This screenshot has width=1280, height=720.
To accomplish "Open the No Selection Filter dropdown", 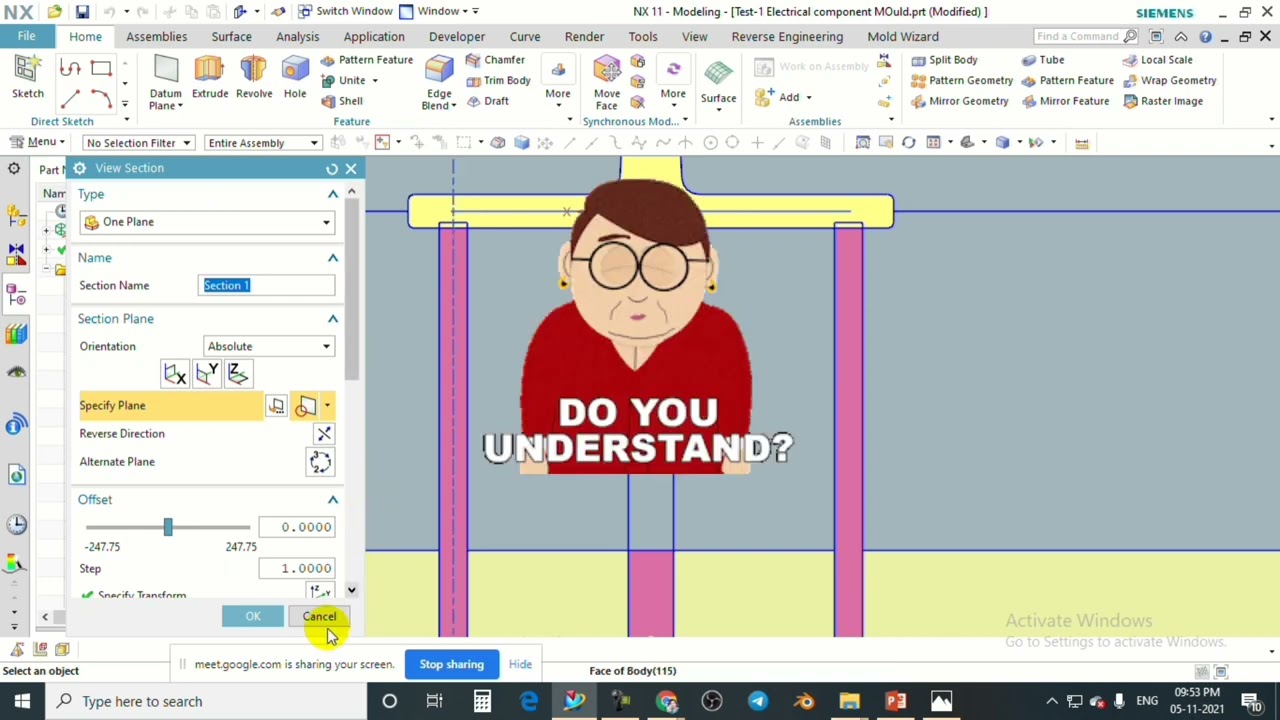I will coord(138,143).
